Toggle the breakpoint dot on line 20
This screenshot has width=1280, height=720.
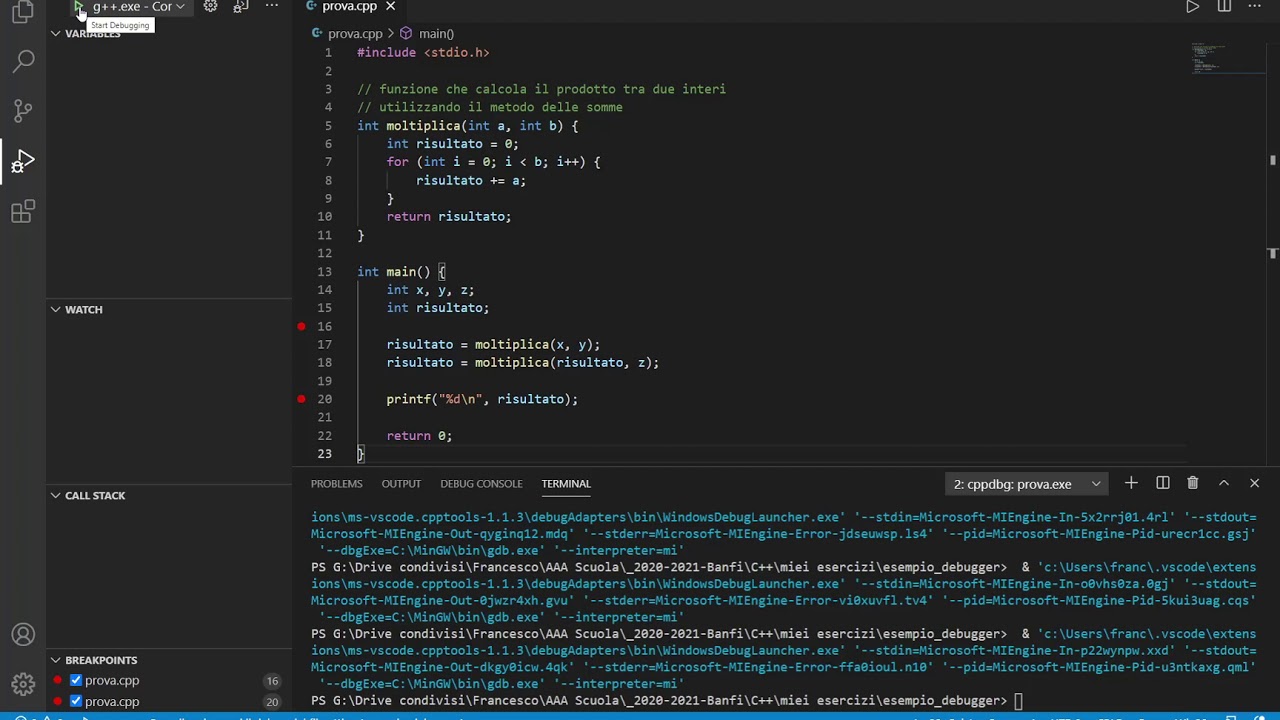point(301,399)
